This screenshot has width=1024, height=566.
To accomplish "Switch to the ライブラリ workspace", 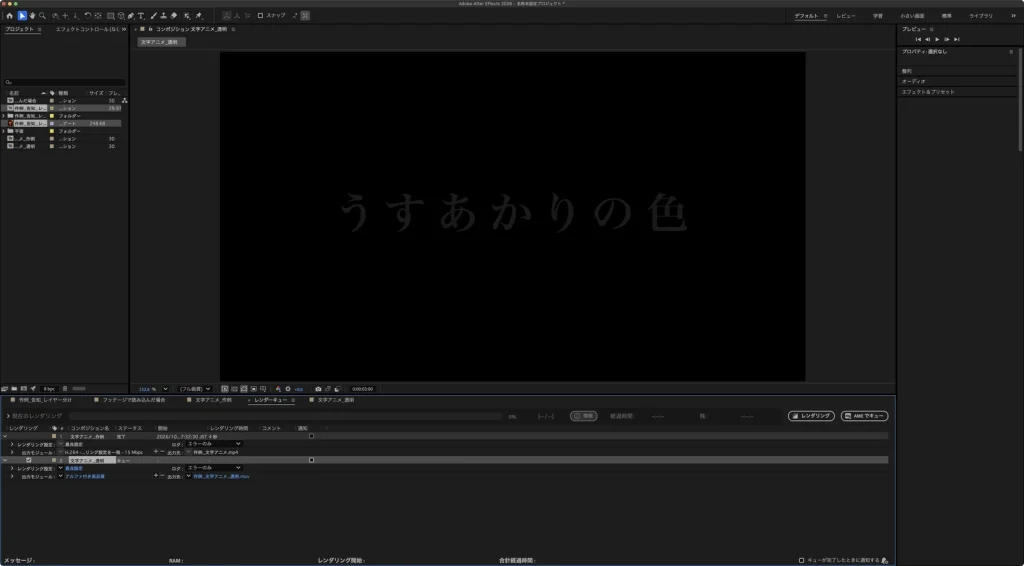I will pos(980,16).
